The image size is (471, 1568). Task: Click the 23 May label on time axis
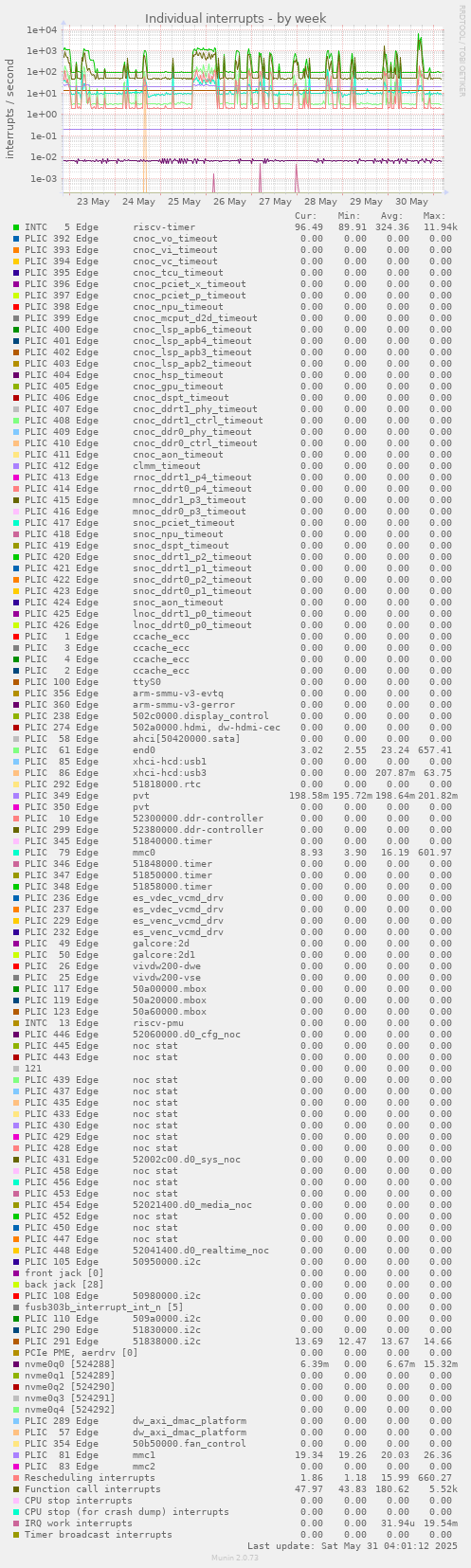coord(93,201)
